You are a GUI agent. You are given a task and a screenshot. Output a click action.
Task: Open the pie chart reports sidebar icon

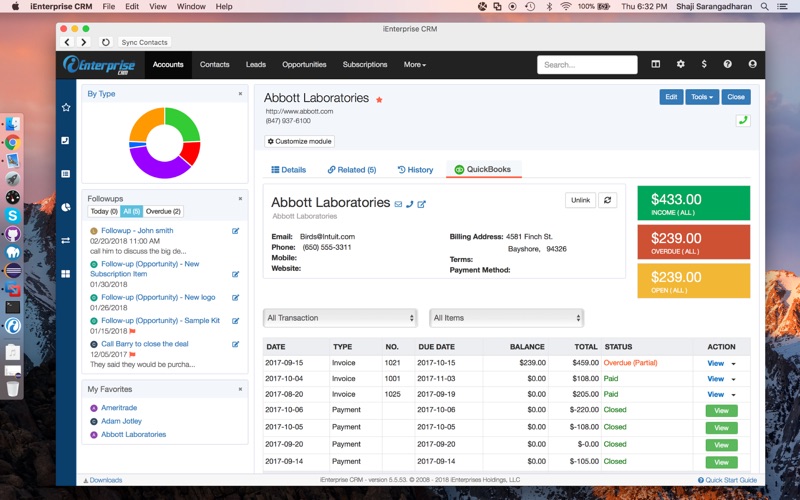[x=66, y=207]
